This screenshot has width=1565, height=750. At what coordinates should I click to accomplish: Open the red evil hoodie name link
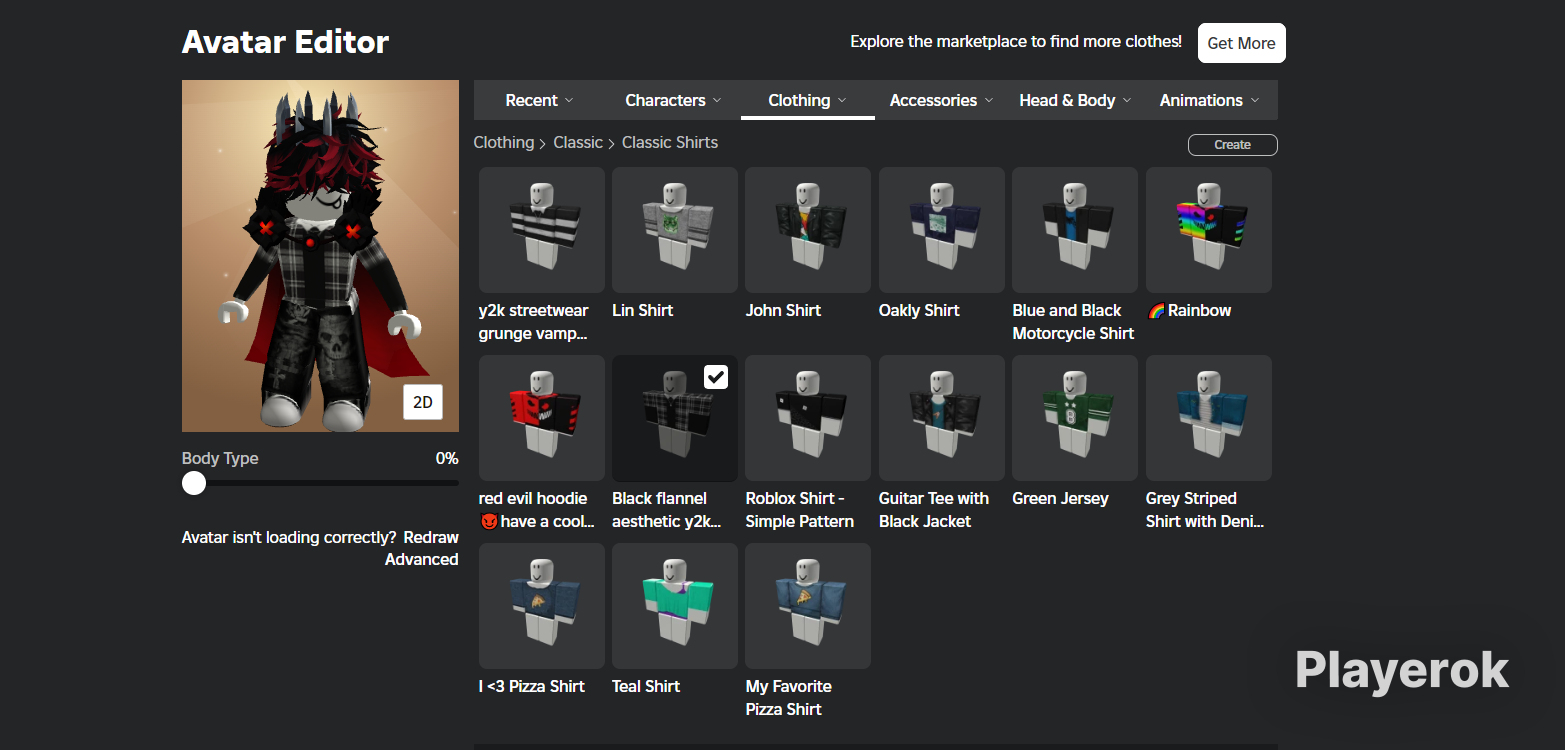click(537, 509)
